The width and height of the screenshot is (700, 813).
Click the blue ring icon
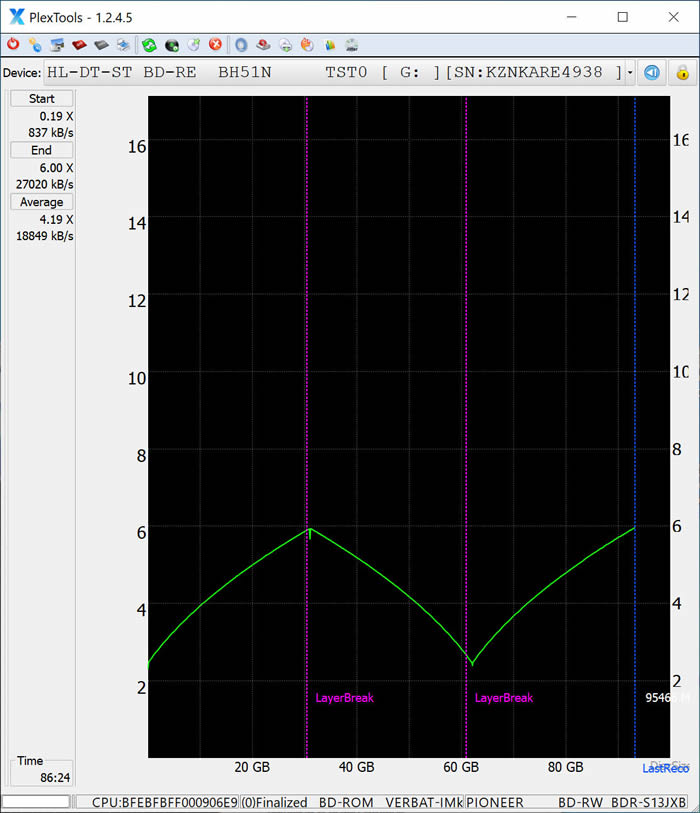(x=241, y=45)
